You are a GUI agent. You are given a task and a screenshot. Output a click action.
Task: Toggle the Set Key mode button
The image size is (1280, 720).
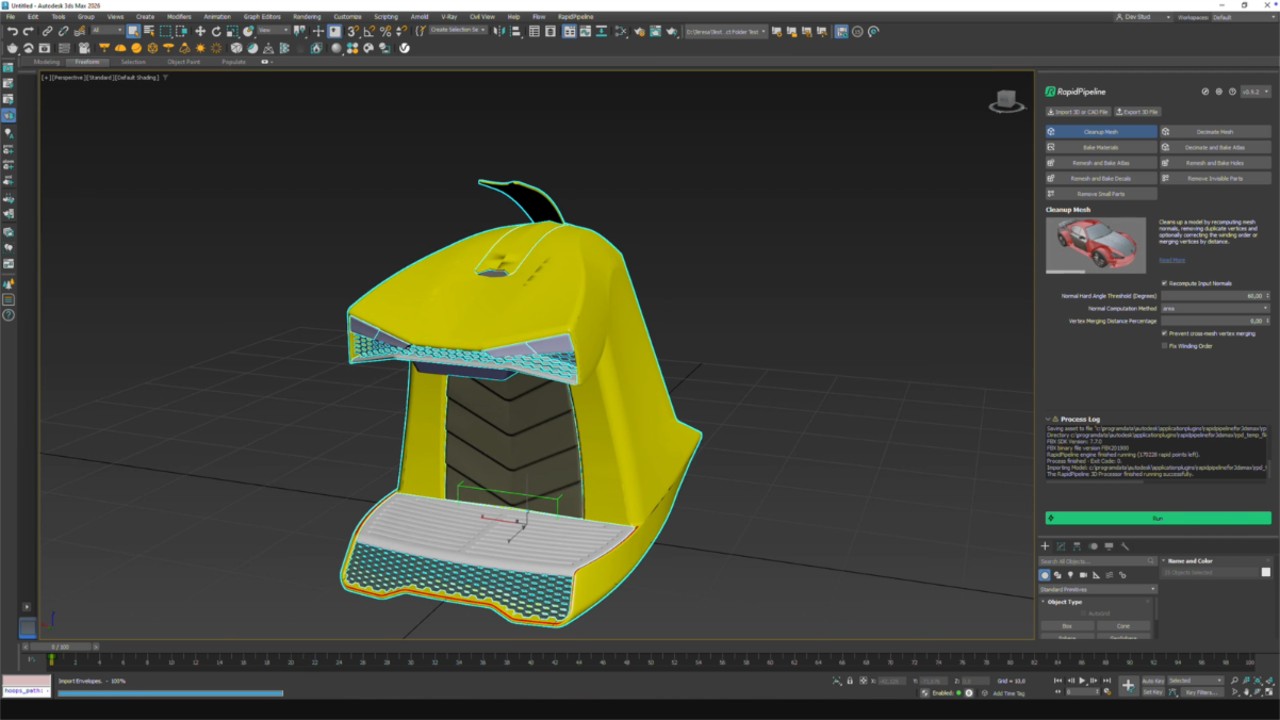click(1153, 692)
